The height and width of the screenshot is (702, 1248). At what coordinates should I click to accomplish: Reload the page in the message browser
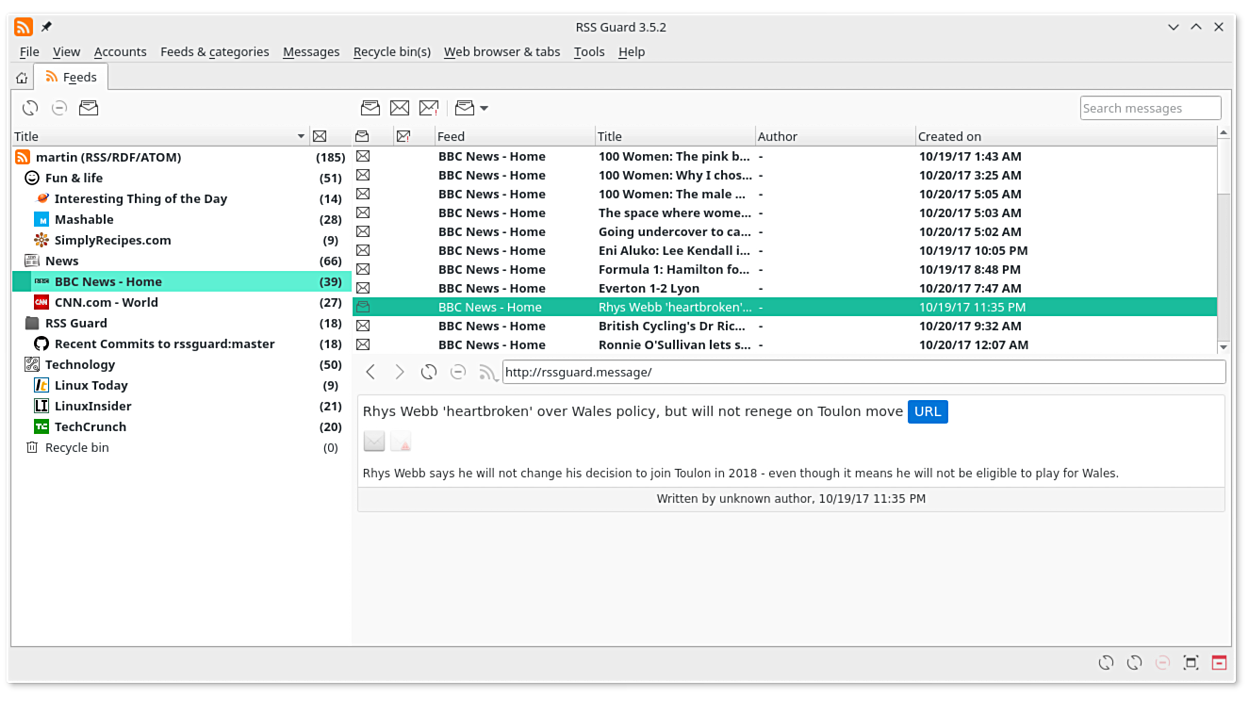point(429,372)
